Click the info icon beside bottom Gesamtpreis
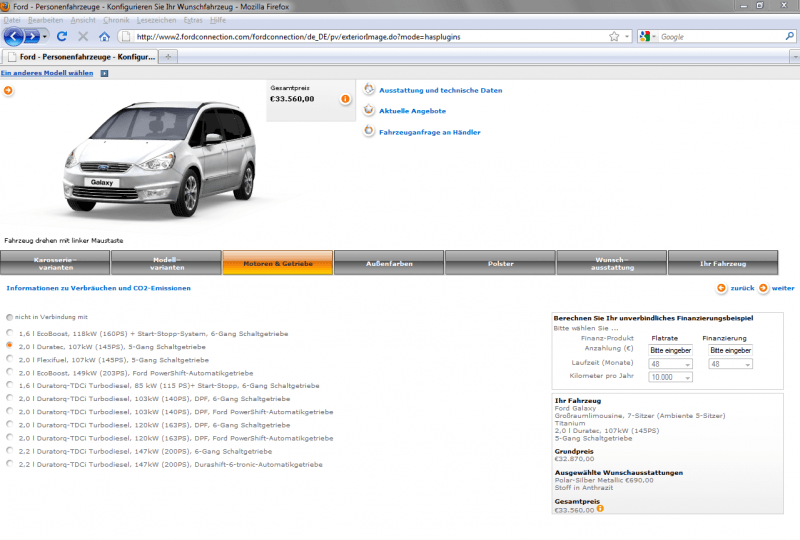 point(601,508)
